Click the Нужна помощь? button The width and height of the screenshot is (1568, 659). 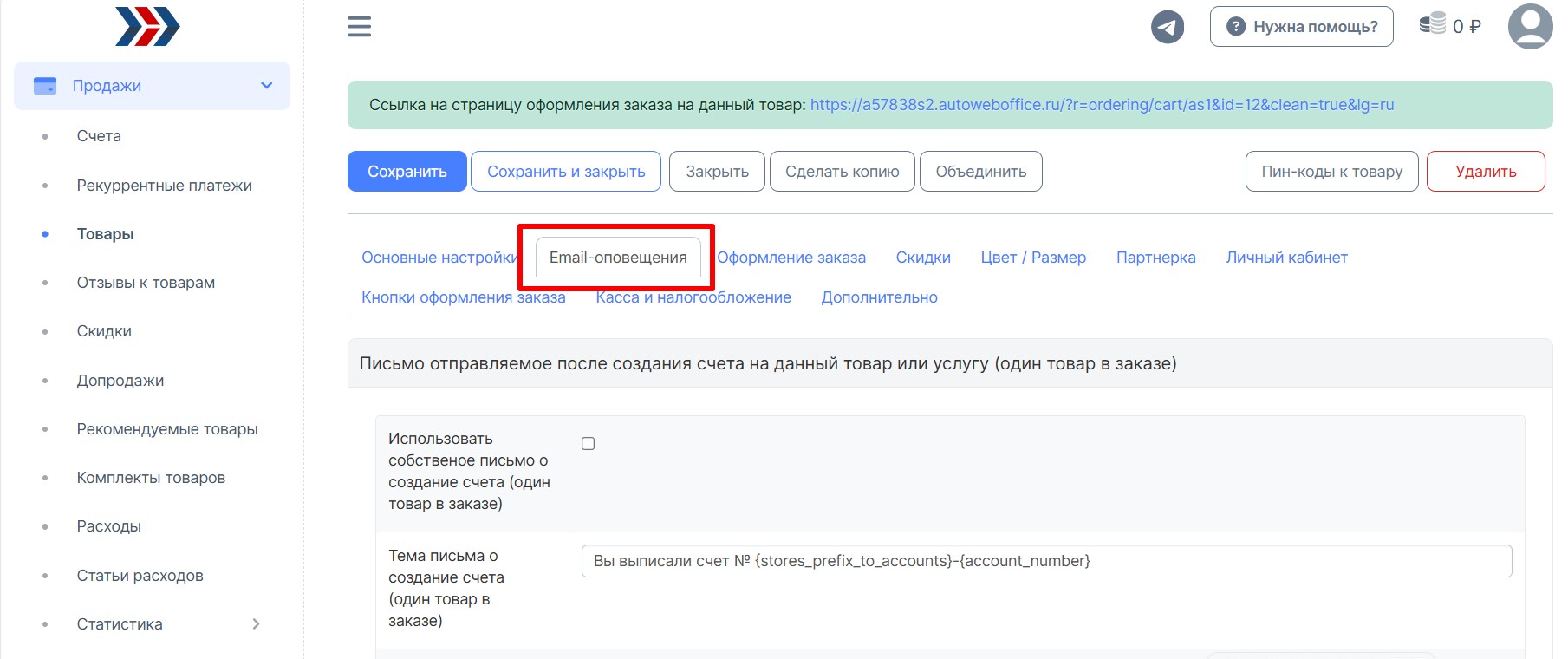[x=1301, y=27]
